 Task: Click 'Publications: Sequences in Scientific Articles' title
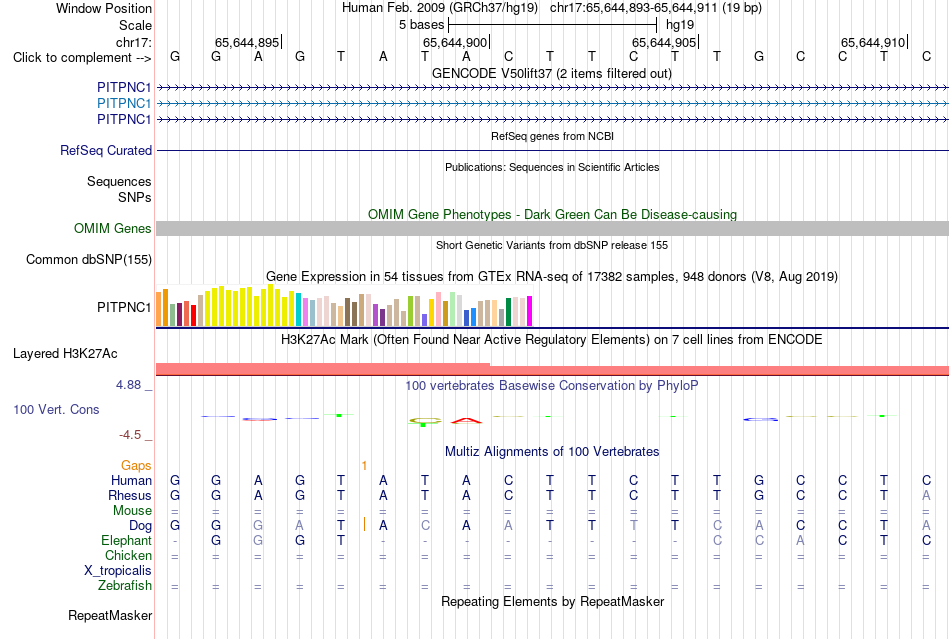(x=552, y=167)
